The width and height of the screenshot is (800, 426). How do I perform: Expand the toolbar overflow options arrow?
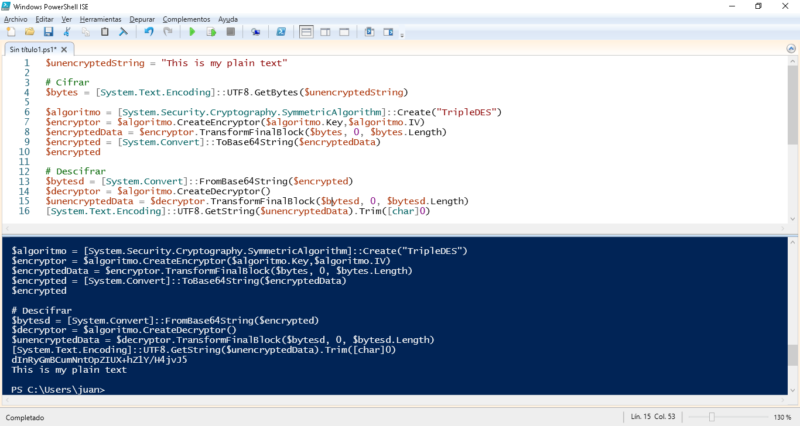[x=402, y=35]
